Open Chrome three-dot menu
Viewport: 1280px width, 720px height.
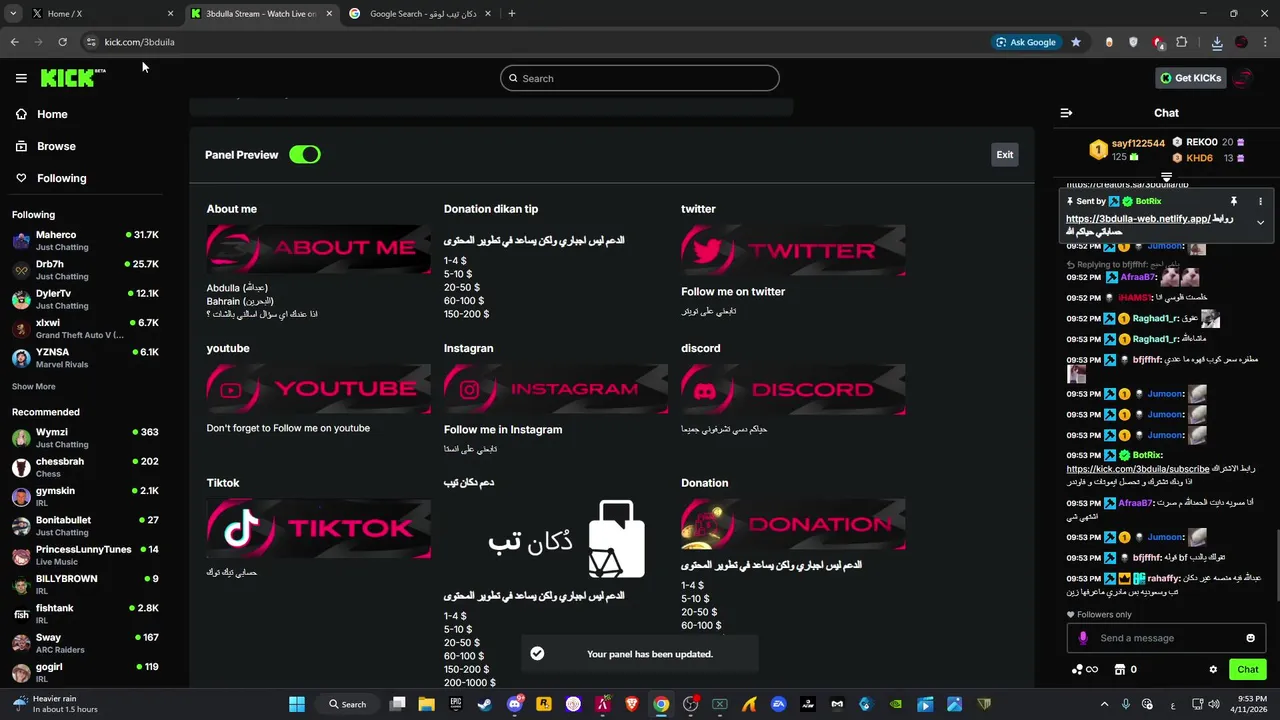pyautogui.click(x=1266, y=42)
